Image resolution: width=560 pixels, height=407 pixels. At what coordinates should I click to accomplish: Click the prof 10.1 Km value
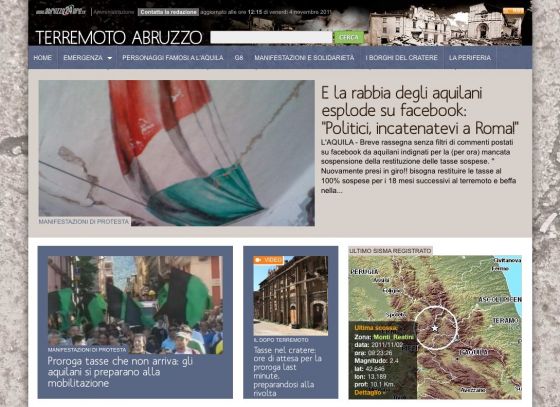tap(382, 385)
